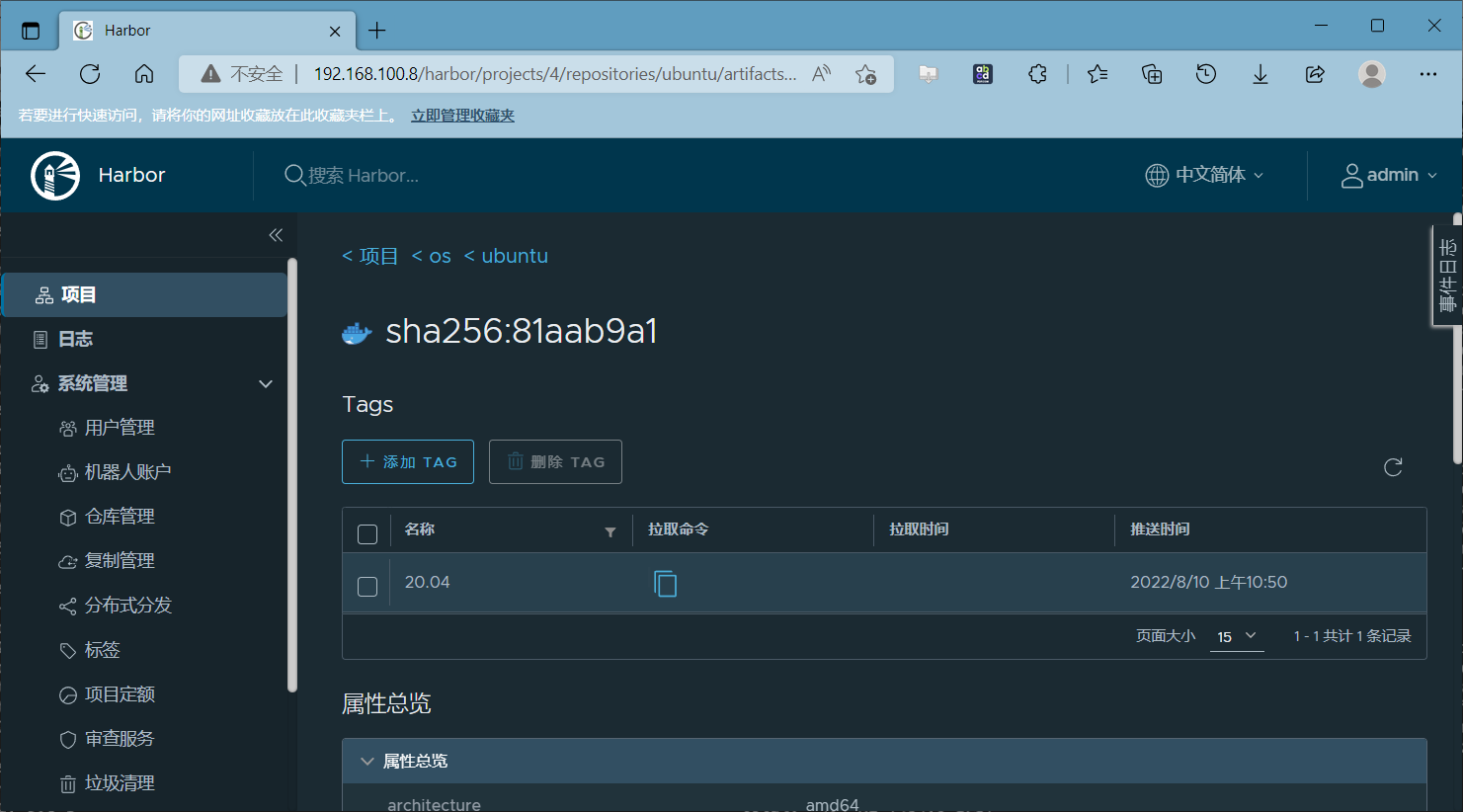Collapse the 系统管理 menu section
The height and width of the screenshot is (812, 1463).
click(266, 383)
